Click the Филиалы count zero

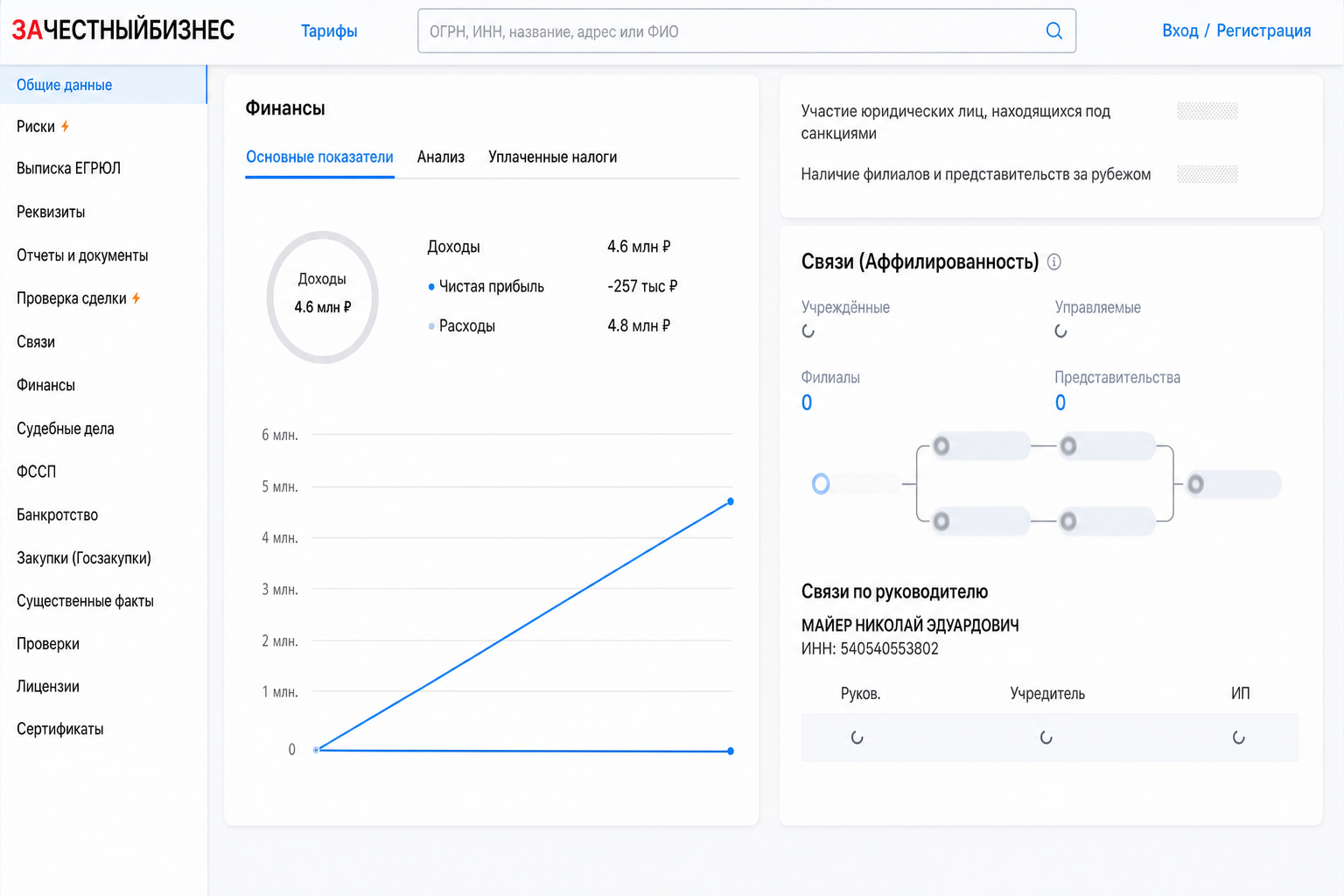point(807,402)
